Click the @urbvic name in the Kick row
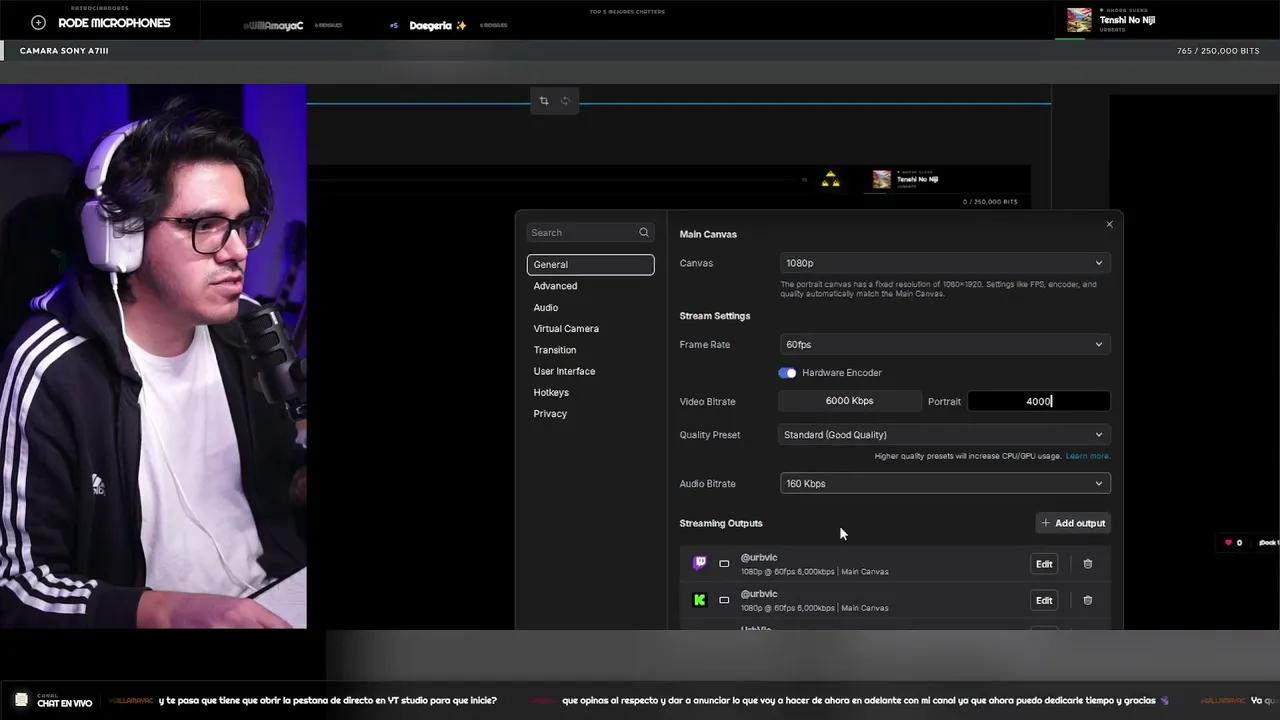This screenshot has width=1280, height=720. [x=759, y=594]
